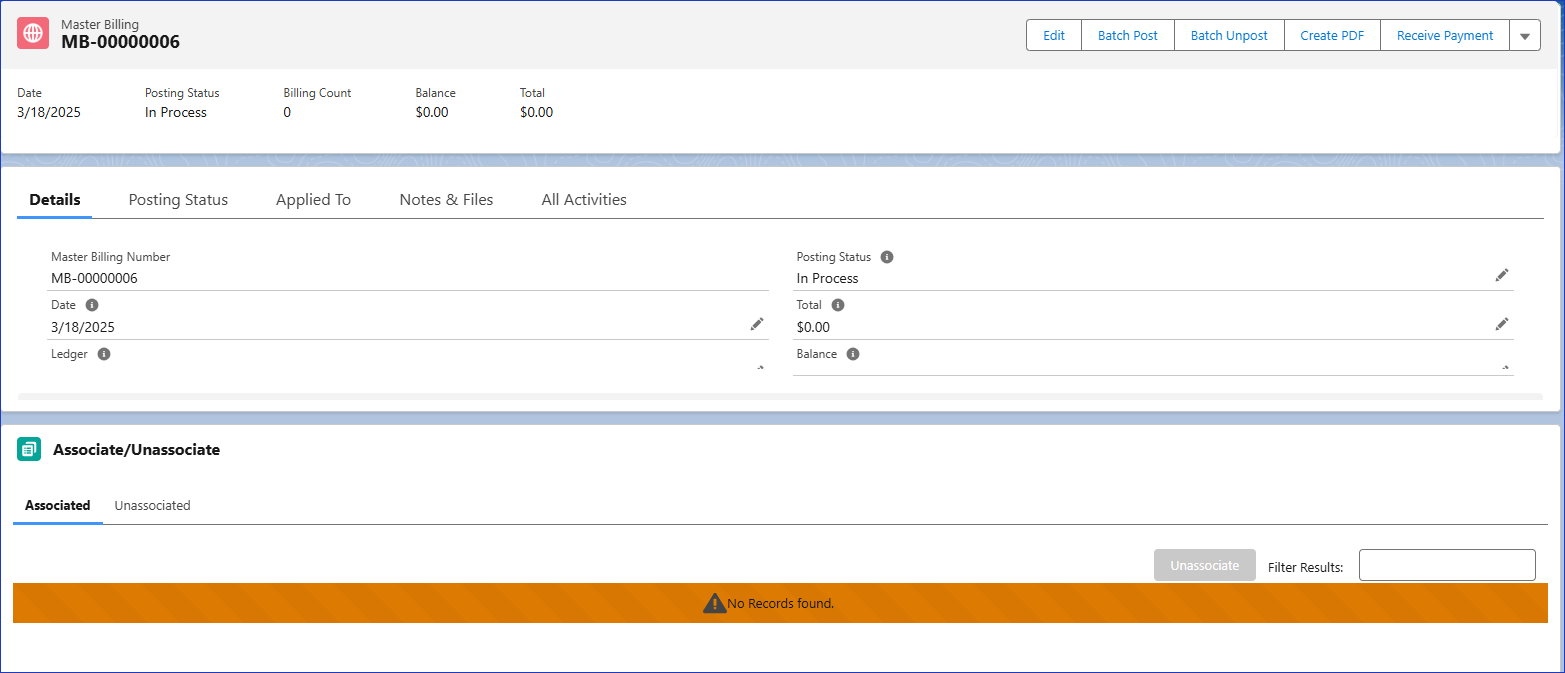Click the Create PDF button
This screenshot has width=1565, height=673.
1332,36
